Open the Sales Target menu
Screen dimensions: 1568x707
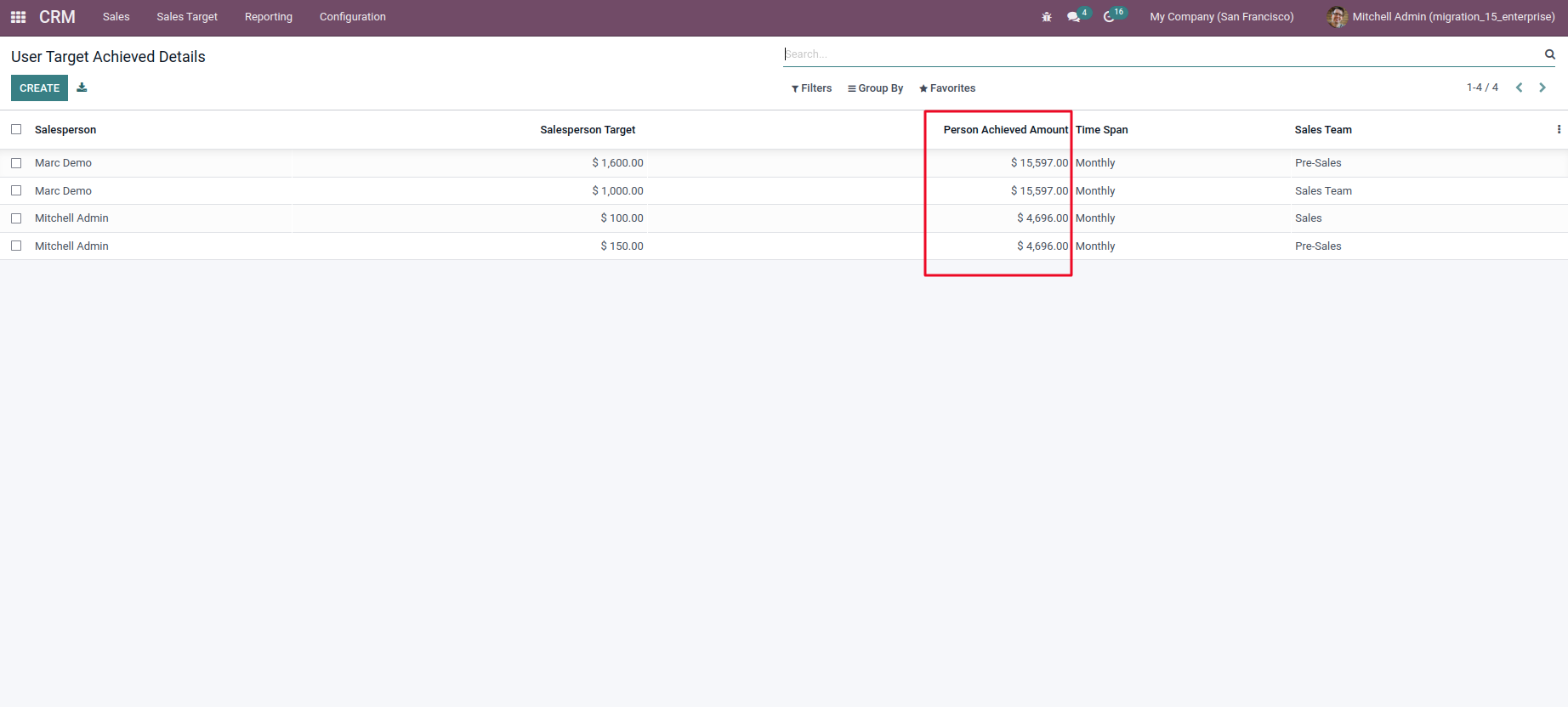187,17
